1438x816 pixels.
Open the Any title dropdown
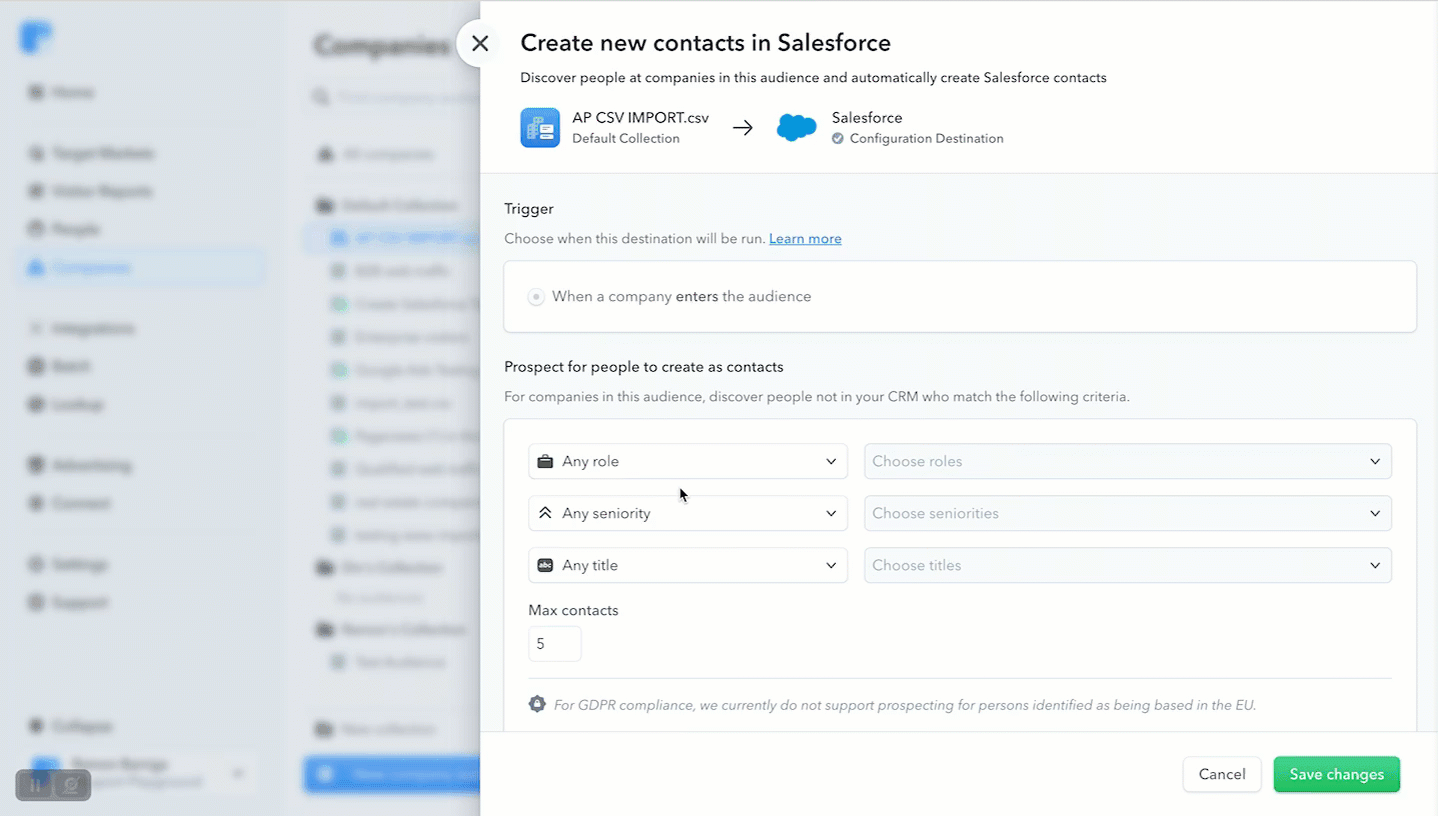(x=688, y=565)
